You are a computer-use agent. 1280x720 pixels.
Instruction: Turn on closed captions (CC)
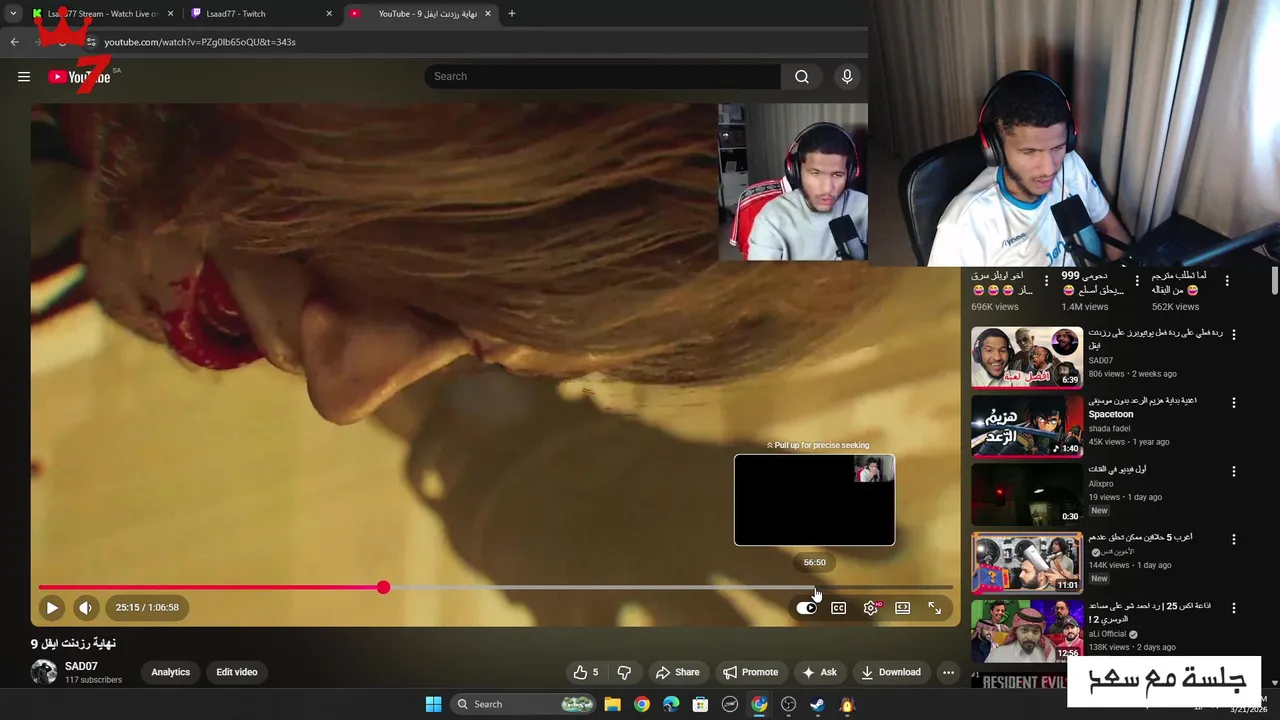[x=839, y=608]
